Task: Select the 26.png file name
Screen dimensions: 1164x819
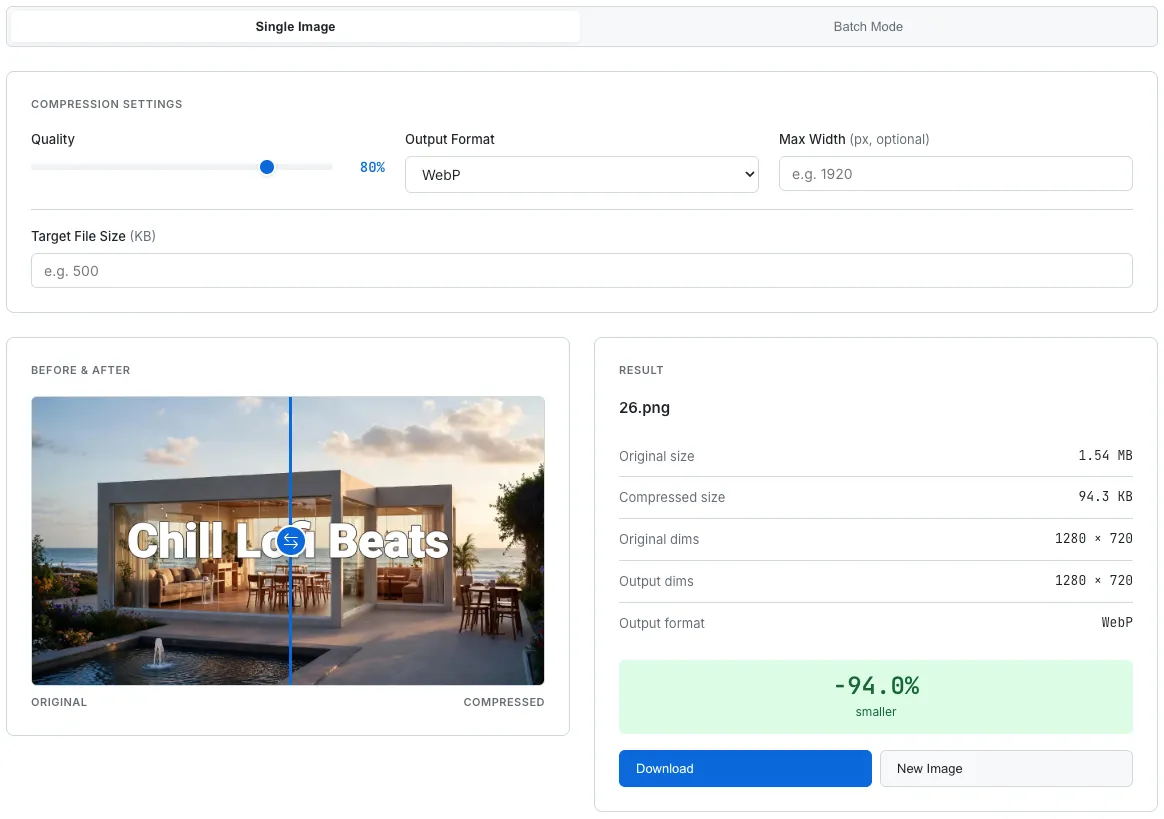Action: coord(644,408)
